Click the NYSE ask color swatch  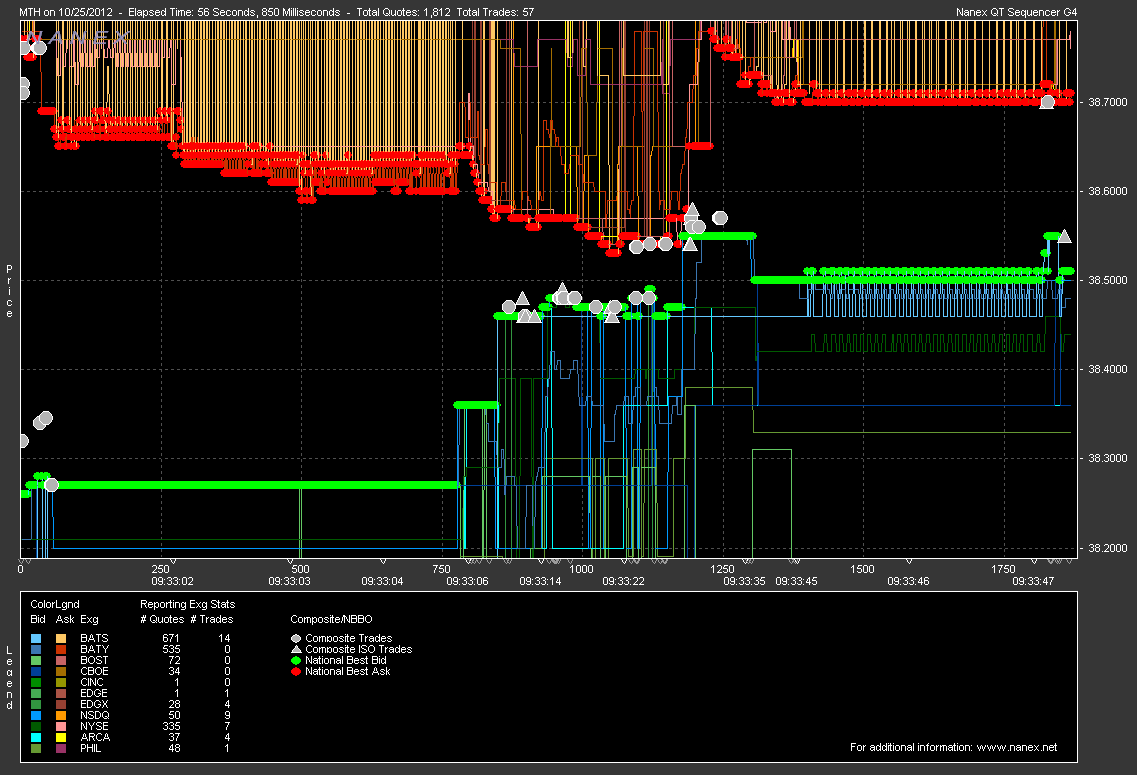tap(61, 726)
